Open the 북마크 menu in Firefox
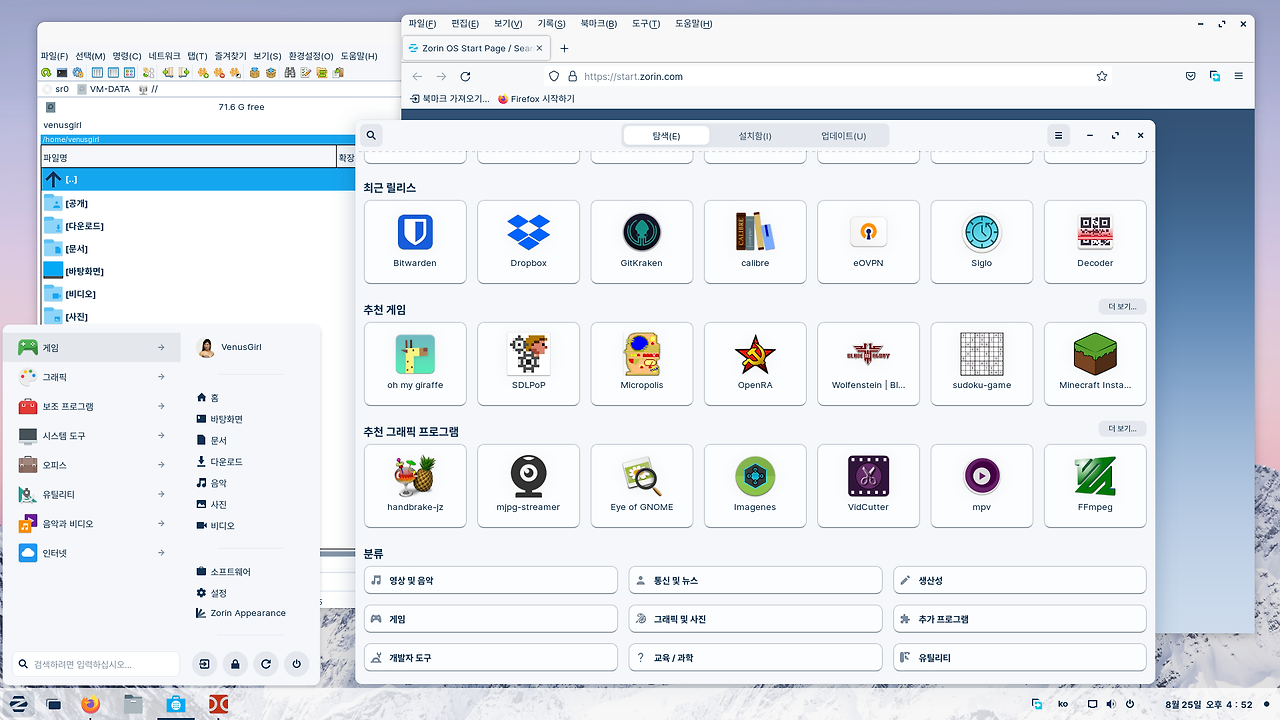The width and height of the screenshot is (1280, 720). pos(599,23)
